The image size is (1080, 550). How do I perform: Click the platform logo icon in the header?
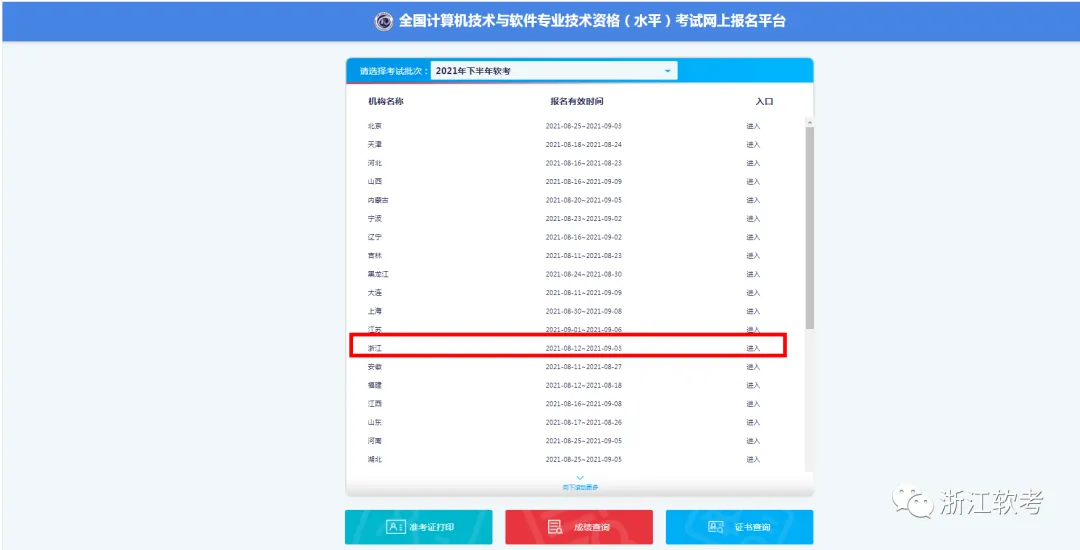tap(384, 21)
